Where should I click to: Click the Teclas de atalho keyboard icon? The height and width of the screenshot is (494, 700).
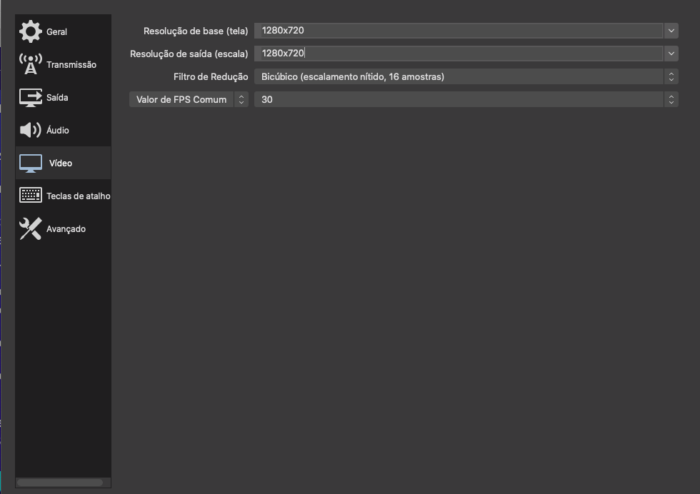click(30, 195)
